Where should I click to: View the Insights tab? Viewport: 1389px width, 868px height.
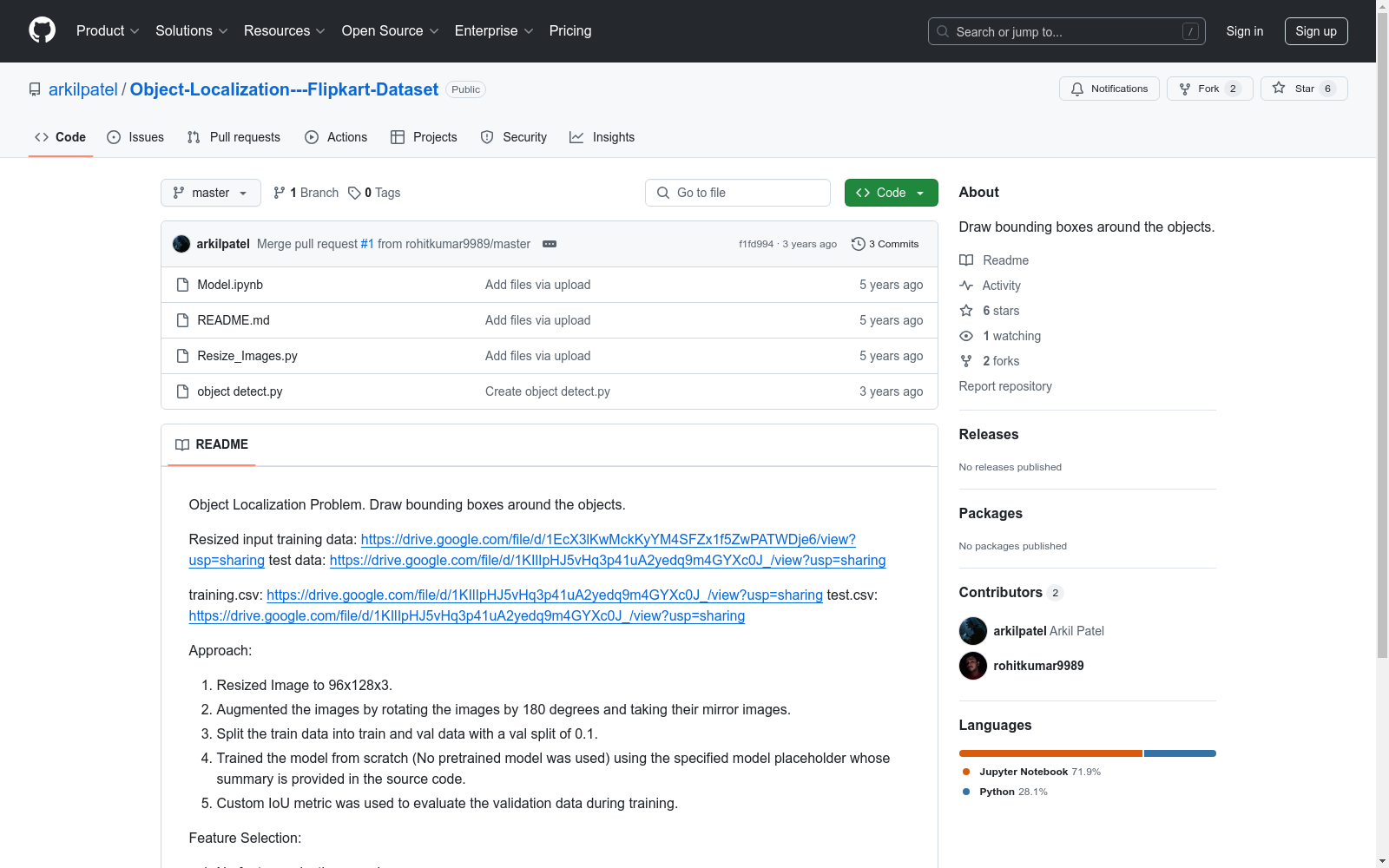pos(602,137)
